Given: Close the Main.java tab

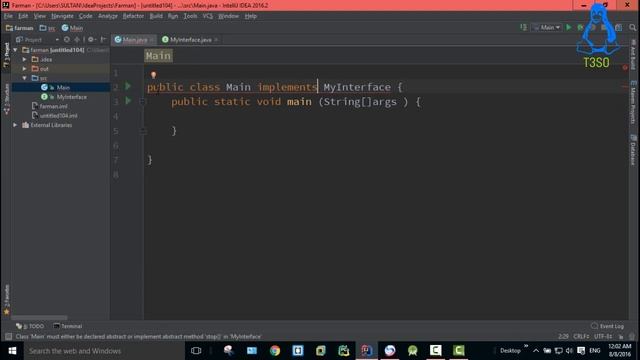Looking at the screenshot, I should [152, 40].
